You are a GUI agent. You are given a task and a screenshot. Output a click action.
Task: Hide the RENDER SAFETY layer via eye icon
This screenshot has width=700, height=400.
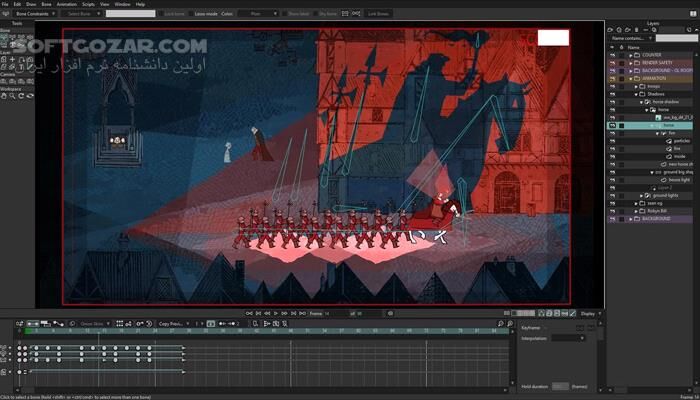click(612, 63)
